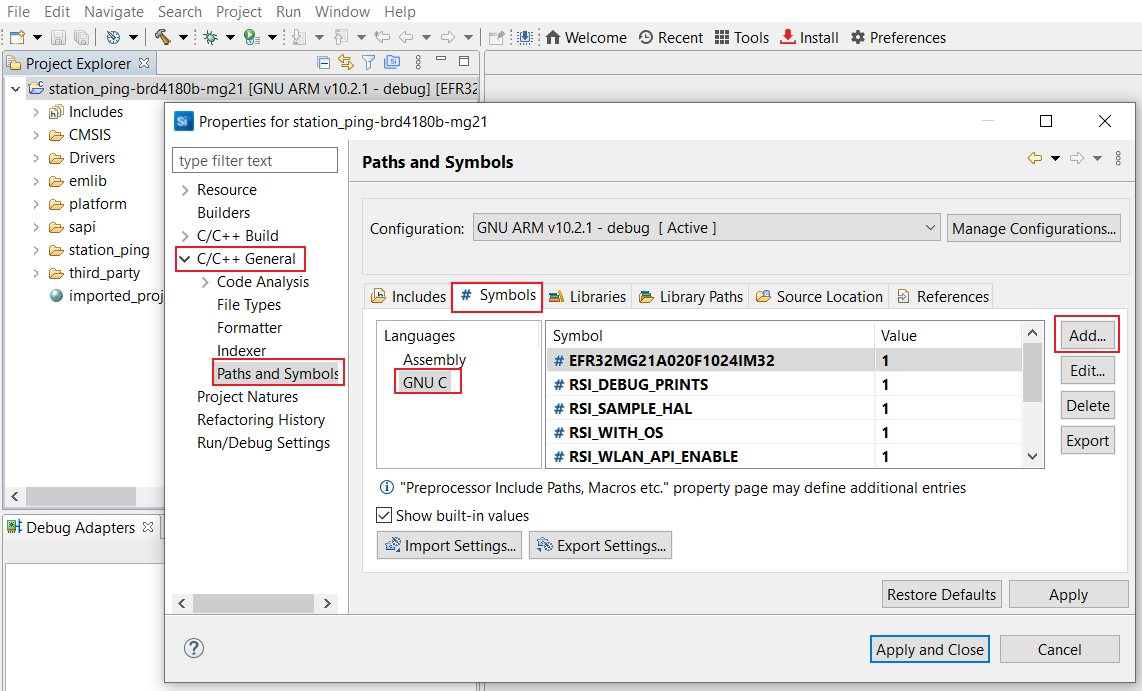1142x691 pixels.
Task: Click the help question mark in the dialog
Action: coord(194,648)
